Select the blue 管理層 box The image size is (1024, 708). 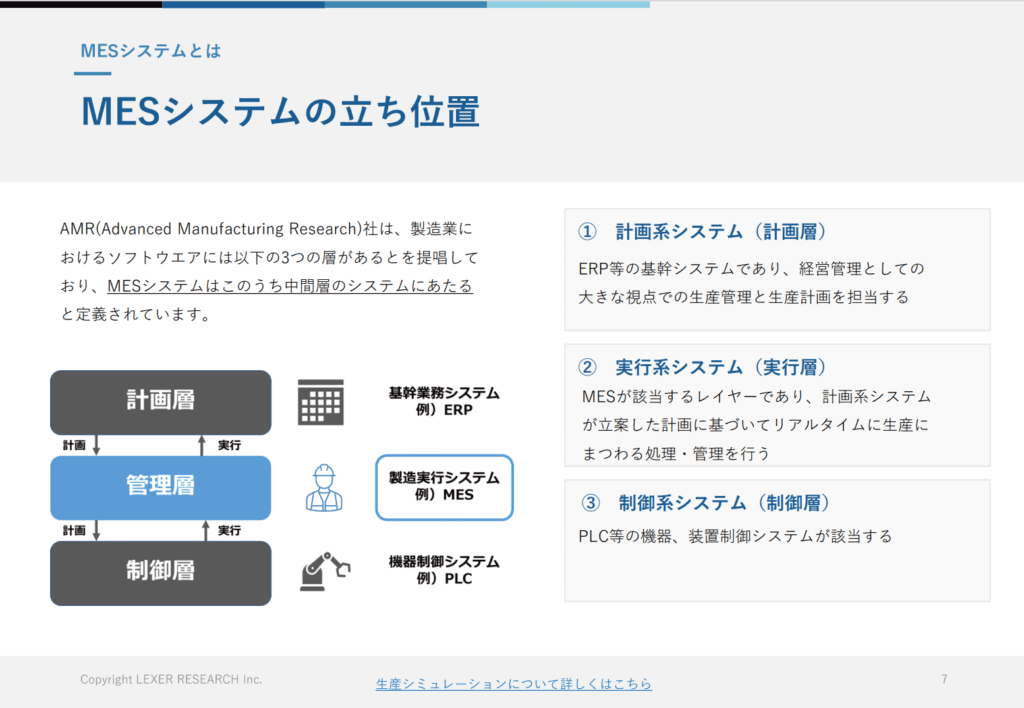pyautogui.click(x=161, y=487)
